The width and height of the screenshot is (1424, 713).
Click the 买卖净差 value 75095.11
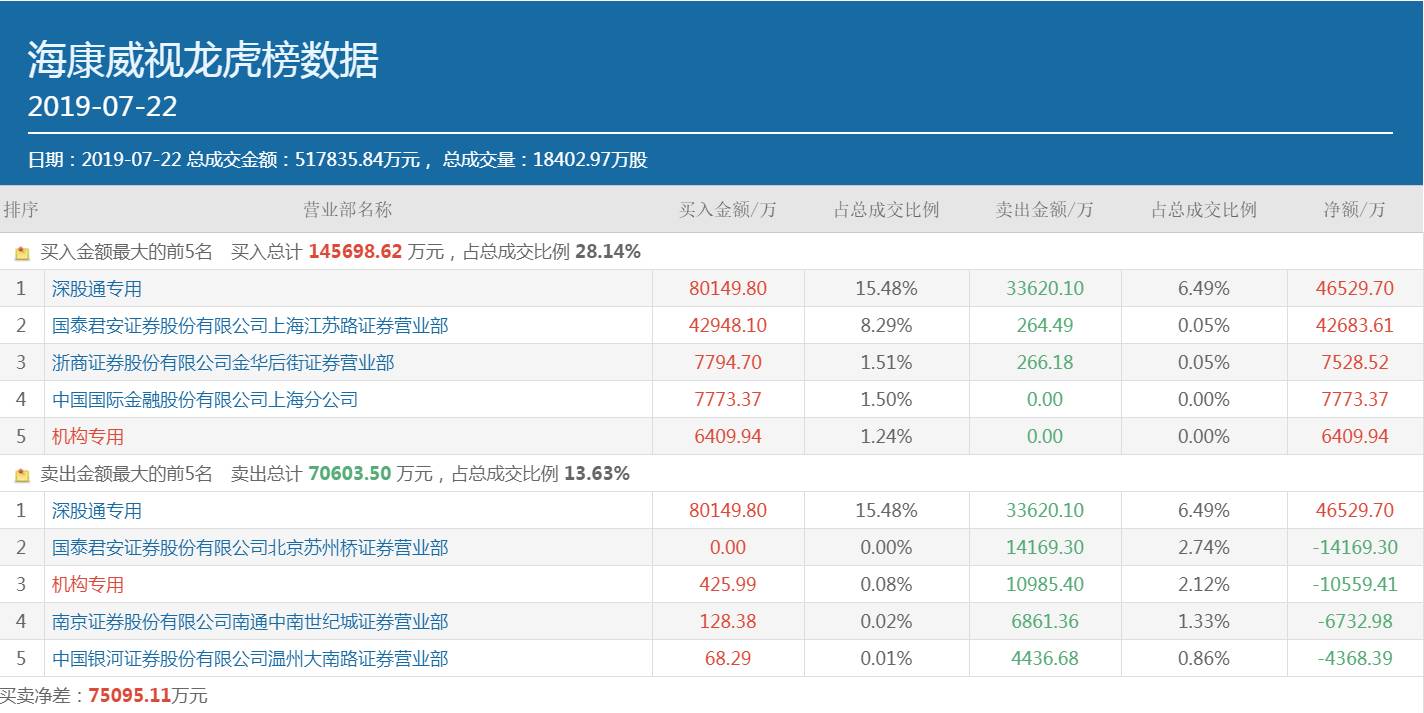tap(129, 696)
